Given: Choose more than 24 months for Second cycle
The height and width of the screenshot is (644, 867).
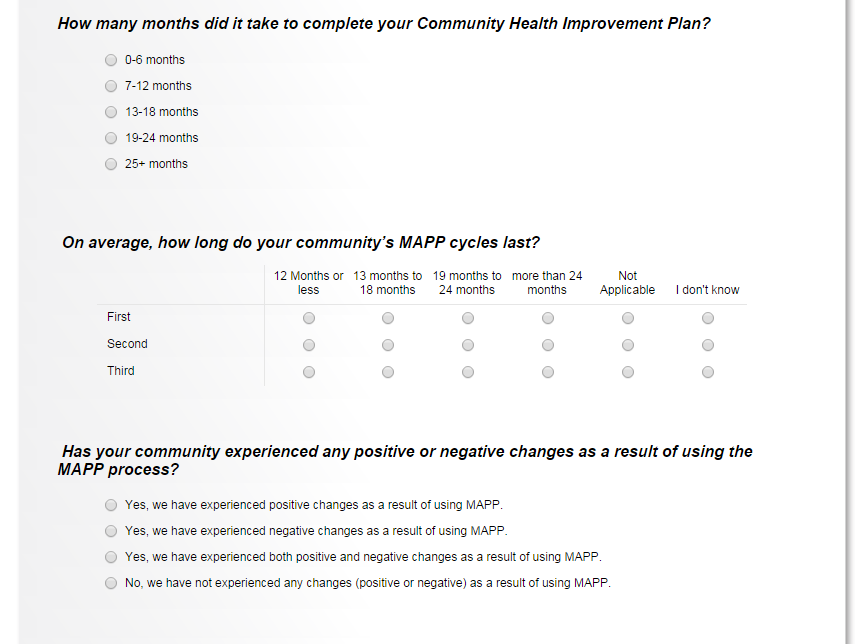Looking at the screenshot, I should (548, 345).
